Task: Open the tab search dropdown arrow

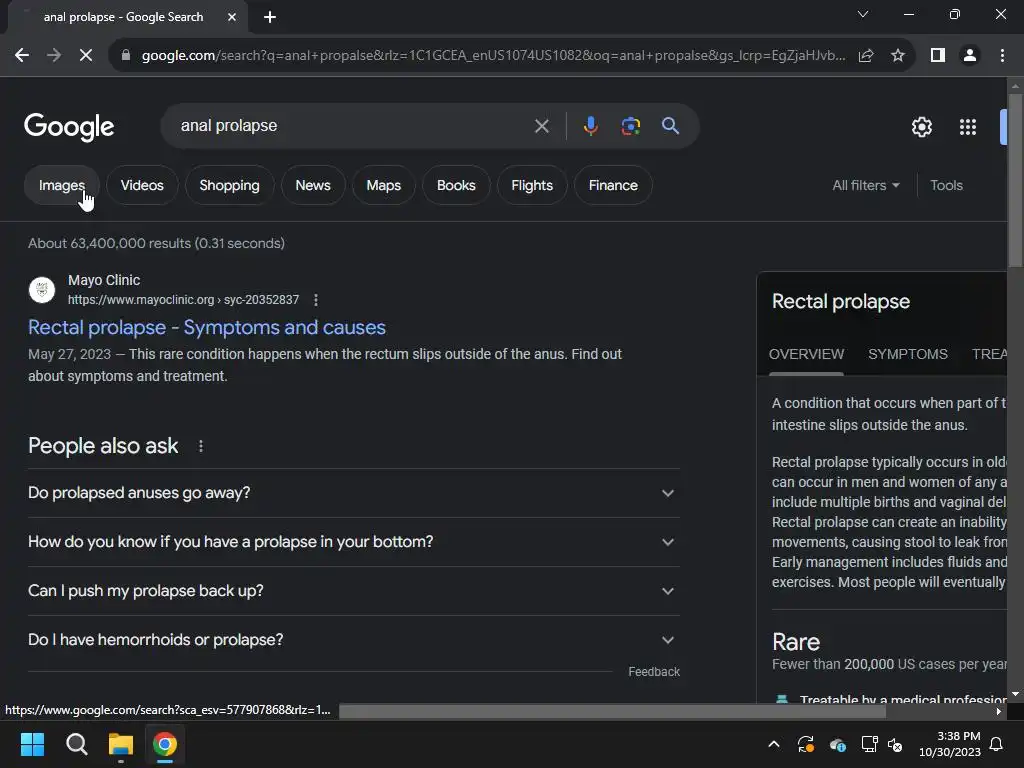Action: coord(863,14)
